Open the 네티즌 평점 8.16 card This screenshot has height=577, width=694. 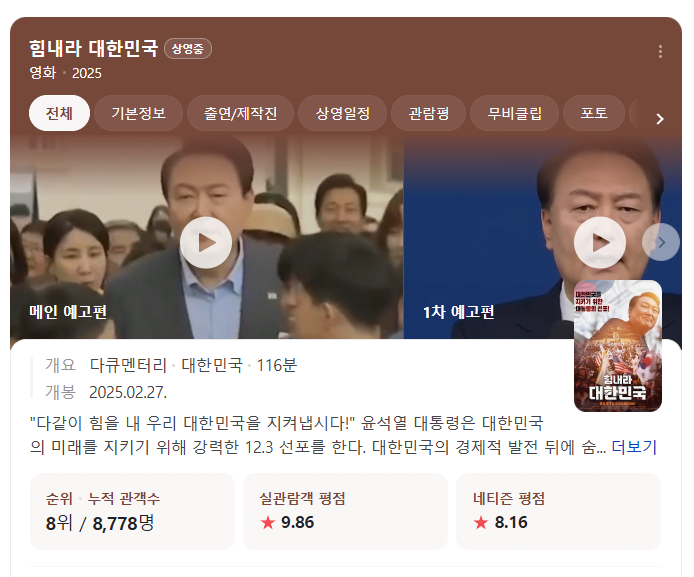[558, 511]
